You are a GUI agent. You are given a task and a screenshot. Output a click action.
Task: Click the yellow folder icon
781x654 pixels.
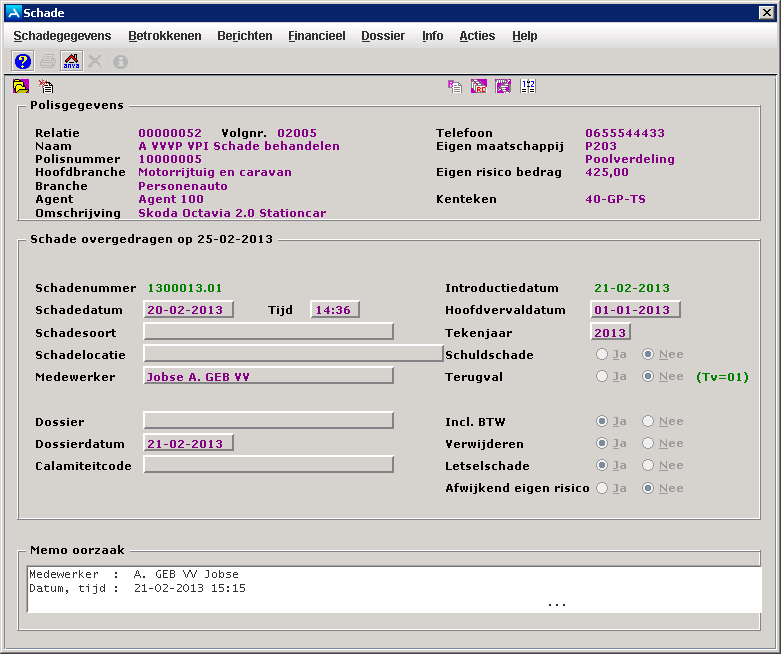coord(21,87)
